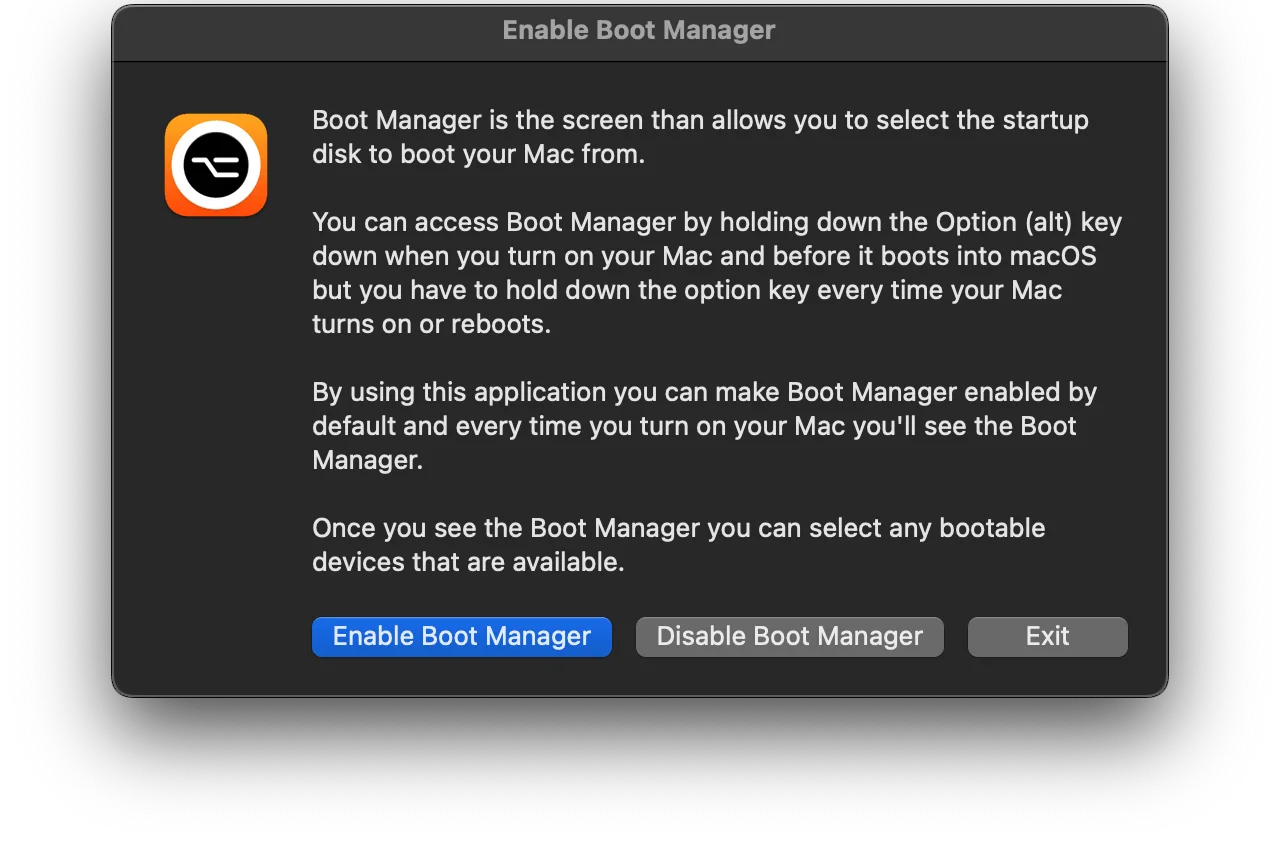Click the paragraph starting "By using this application"
Image resolution: width=1280 pixels, height=845 pixels.
pyautogui.click(x=705, y=426)
